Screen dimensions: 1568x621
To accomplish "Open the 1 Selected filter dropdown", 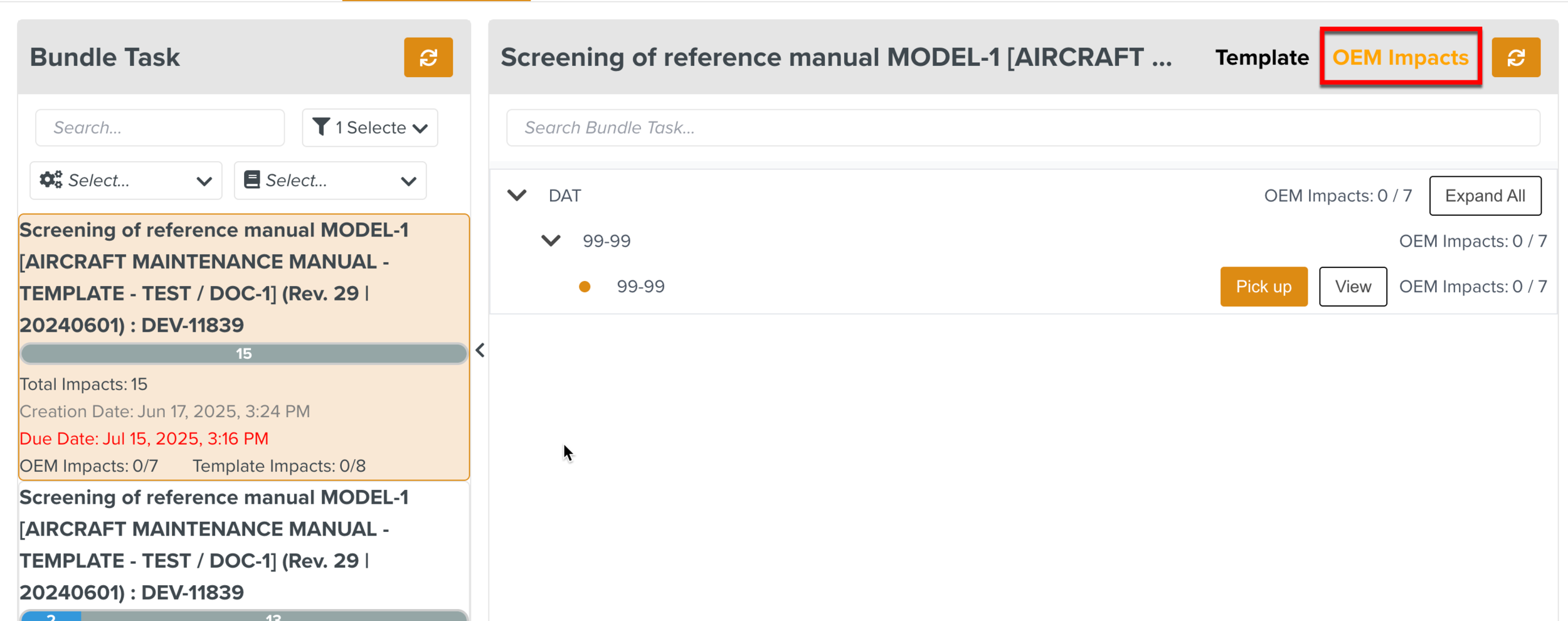I will pos(370,127).
